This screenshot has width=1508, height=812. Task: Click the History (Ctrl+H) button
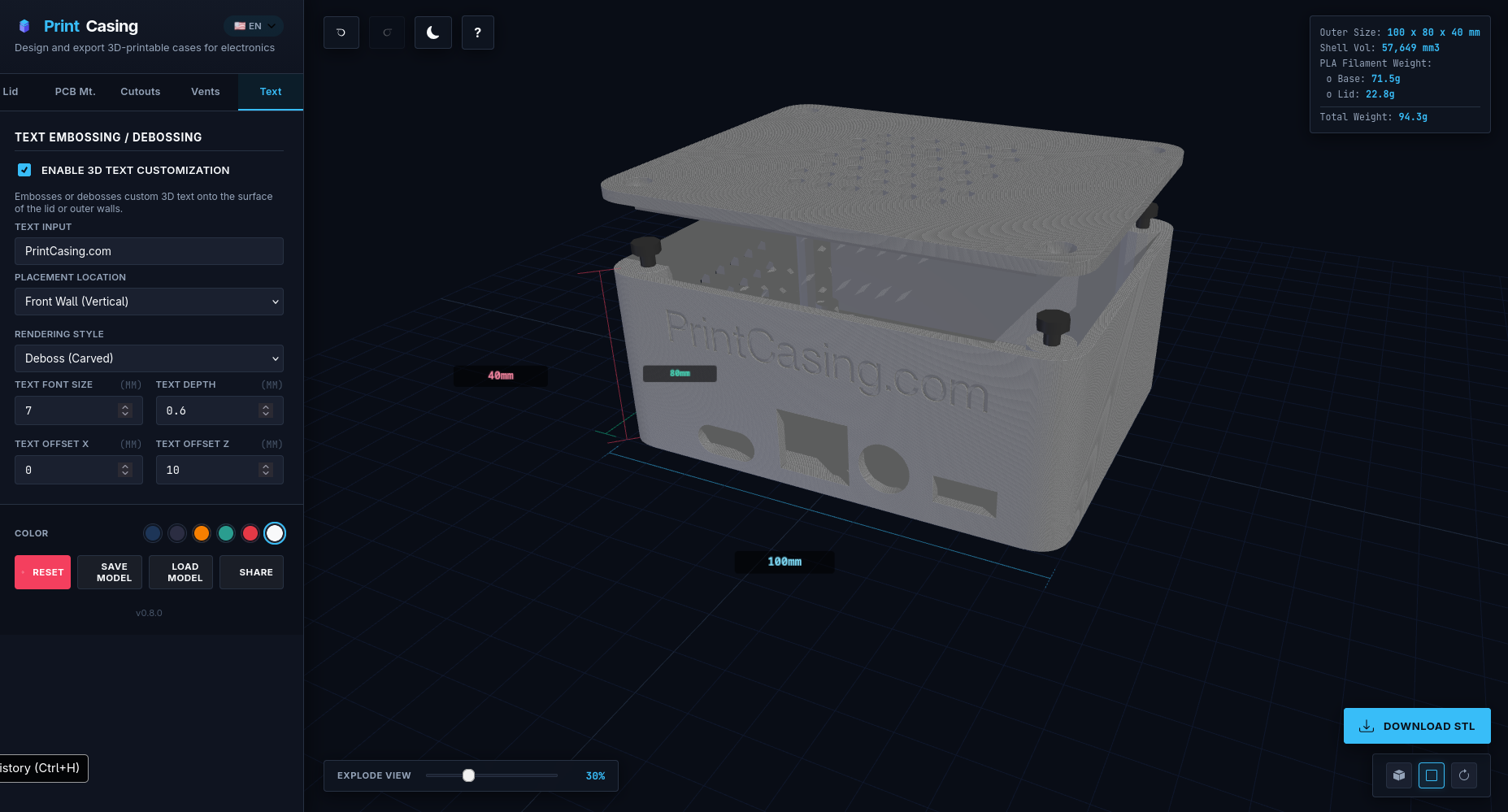point(42,768)
